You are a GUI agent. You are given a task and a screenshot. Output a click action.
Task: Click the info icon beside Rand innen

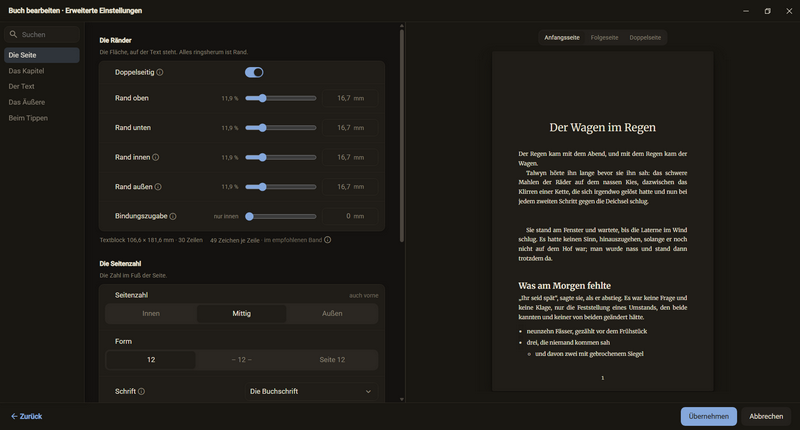pyautogui.click(x=156, y=157)
